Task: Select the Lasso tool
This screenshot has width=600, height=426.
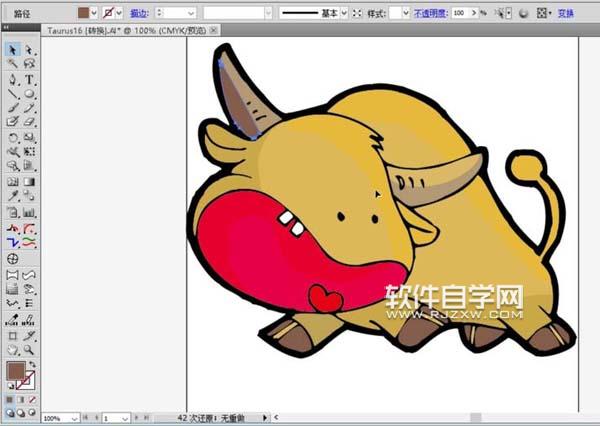Action: click(29, 64)
